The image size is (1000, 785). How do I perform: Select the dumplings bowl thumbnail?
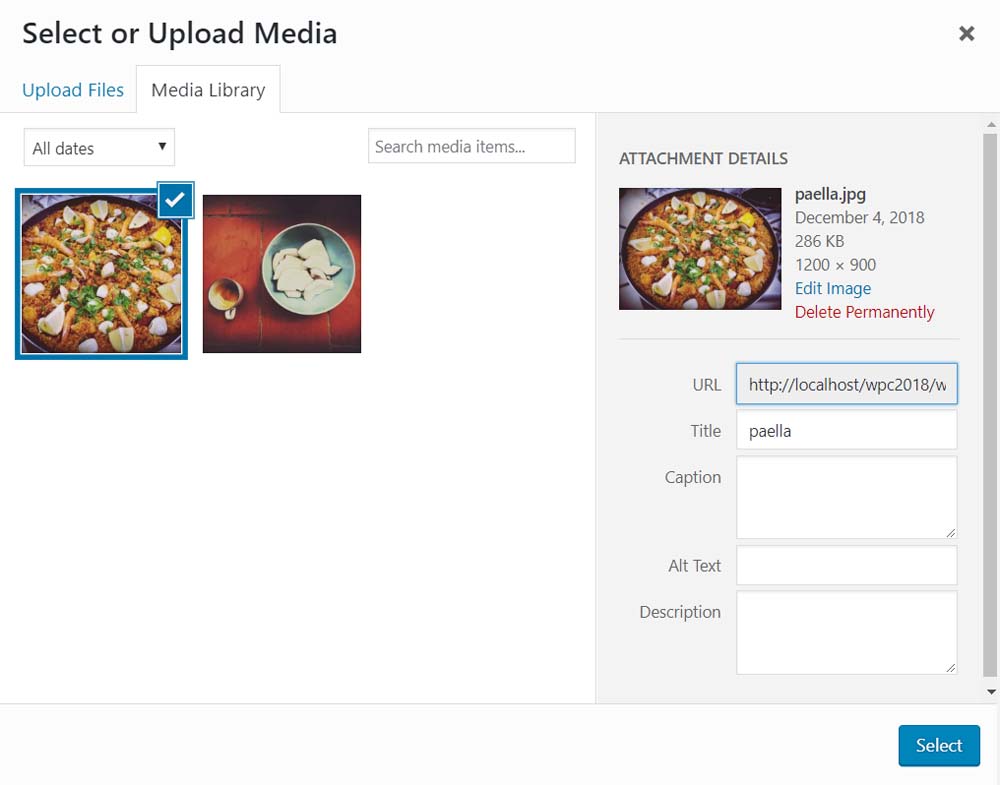(x=282, y=274)
